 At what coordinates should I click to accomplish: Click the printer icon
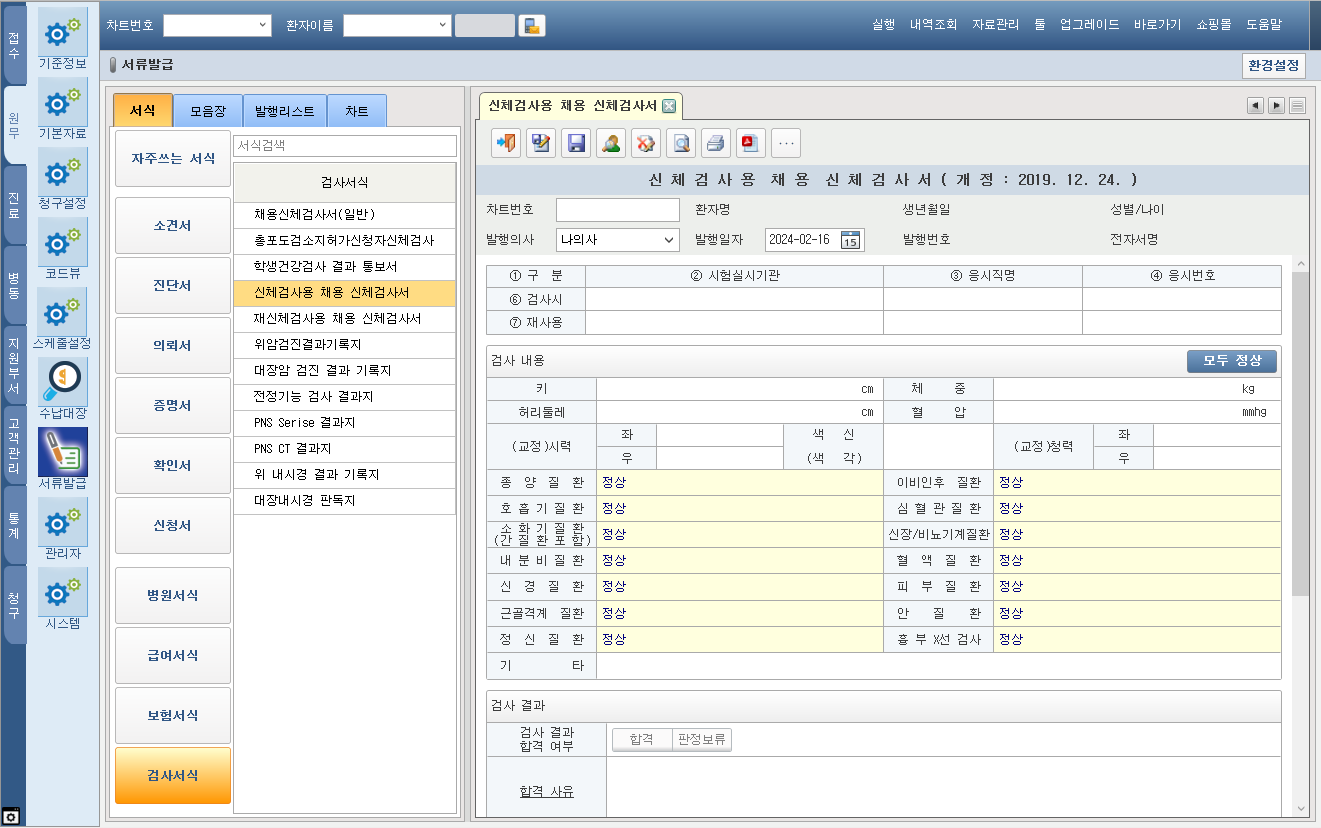716,143
